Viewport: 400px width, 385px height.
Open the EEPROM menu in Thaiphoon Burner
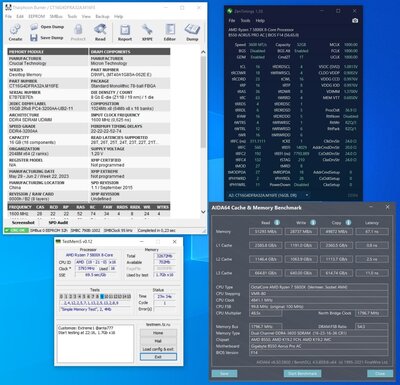pos(36,16)
